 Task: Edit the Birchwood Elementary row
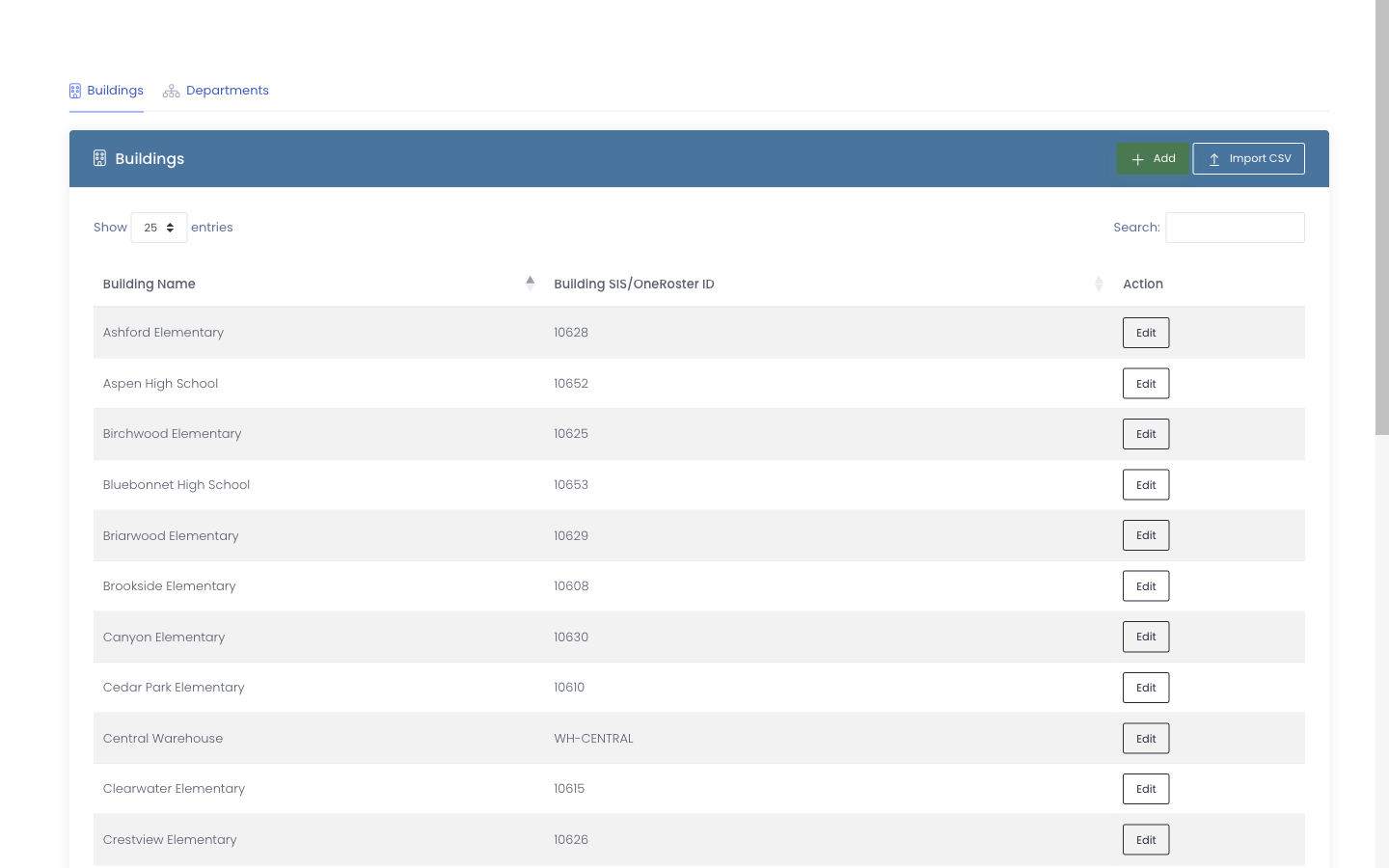pos(1146,434)
